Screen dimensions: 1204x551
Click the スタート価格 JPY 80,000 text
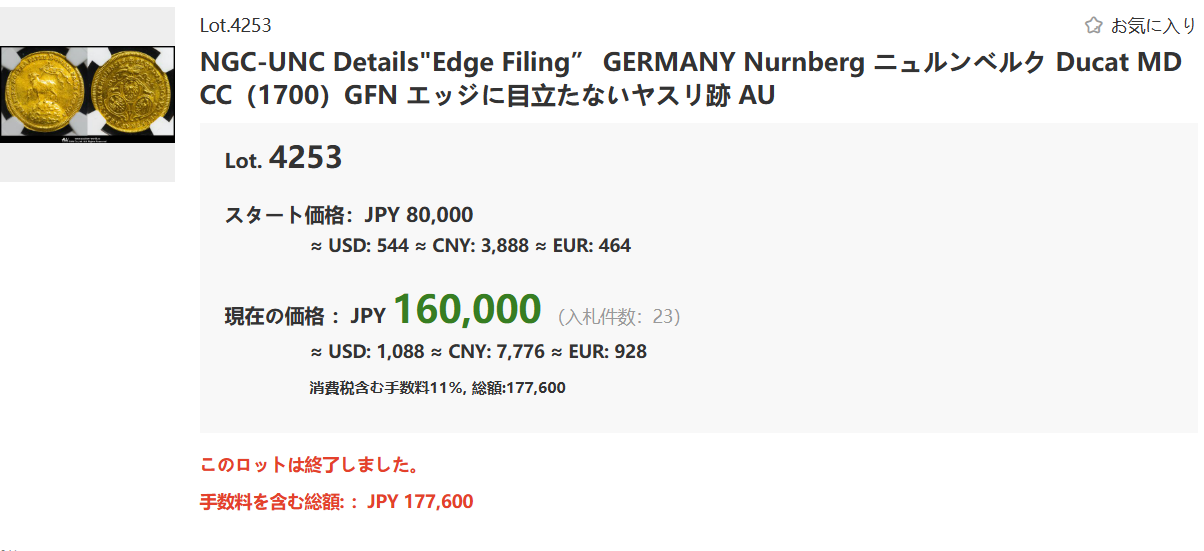(x=349, y=214)
